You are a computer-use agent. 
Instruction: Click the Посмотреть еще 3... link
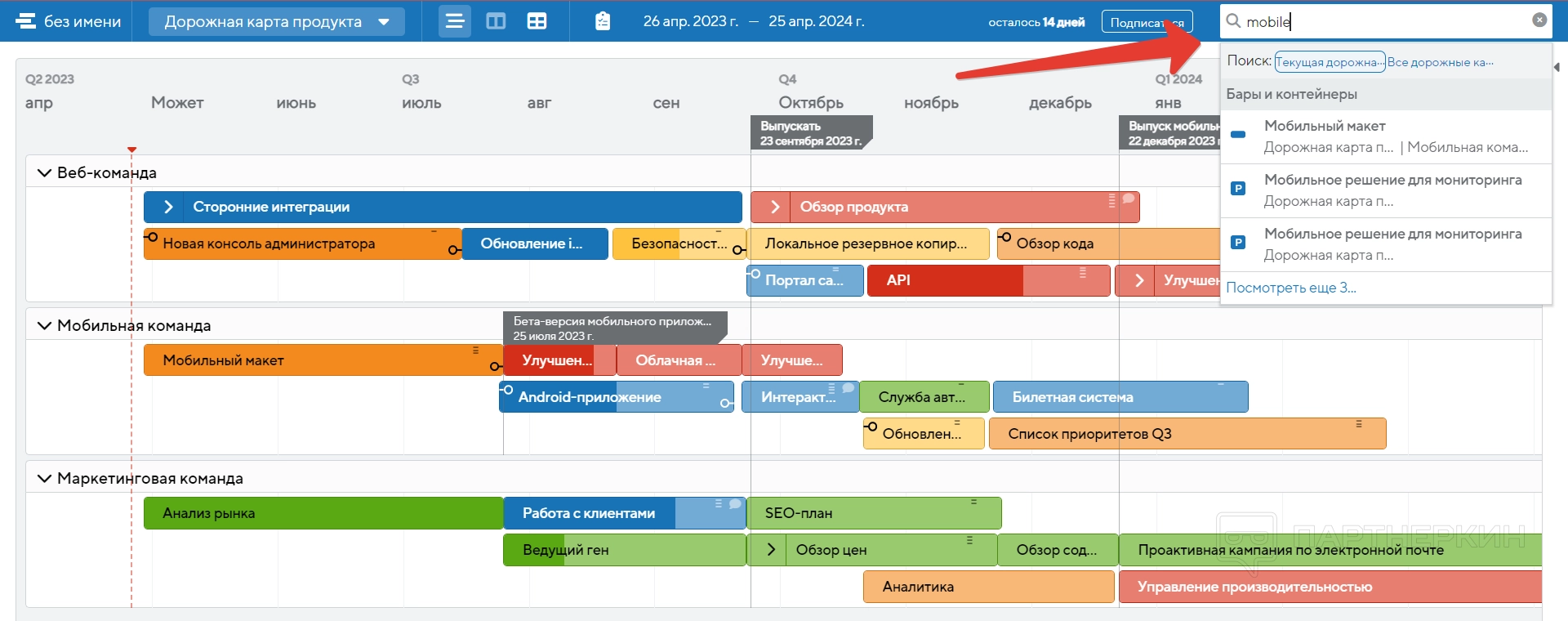point(1291,288)
